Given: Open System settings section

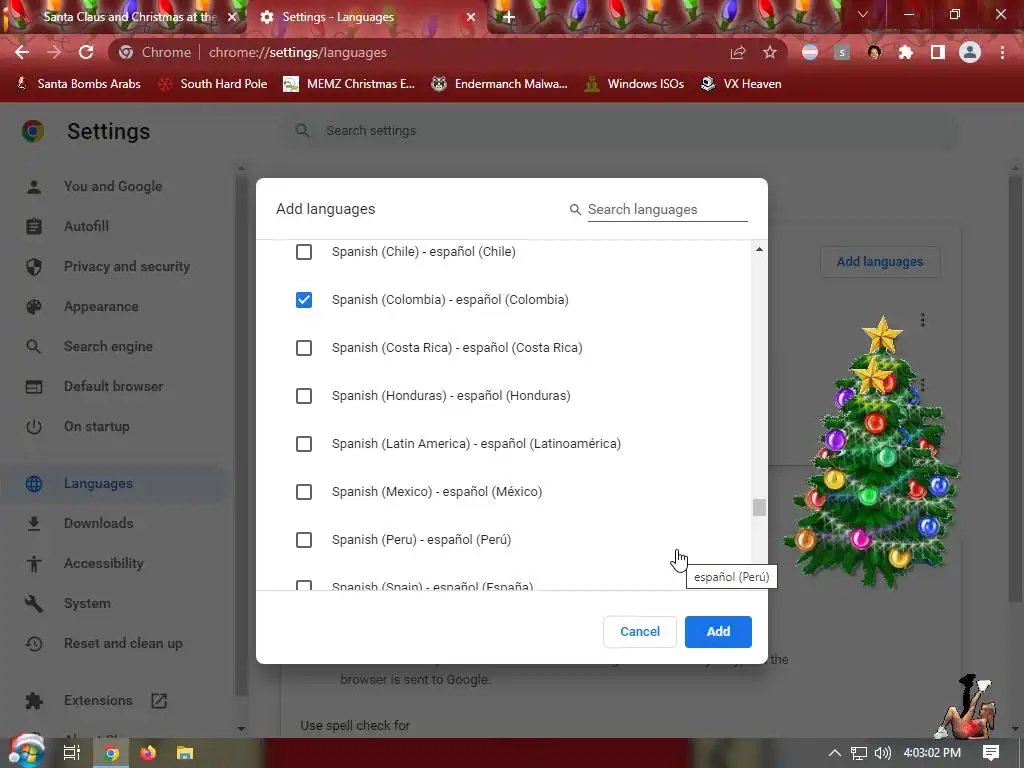Looking at the screenshot, I should (x=87, y=603).
